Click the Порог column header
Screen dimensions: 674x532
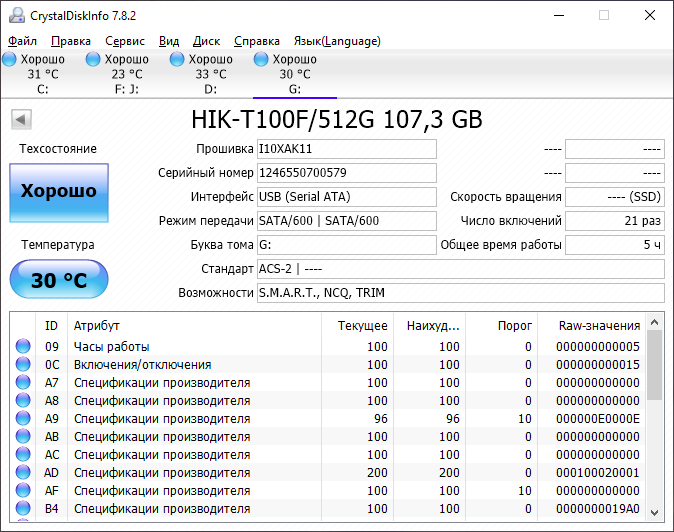(x=502, y=326)
